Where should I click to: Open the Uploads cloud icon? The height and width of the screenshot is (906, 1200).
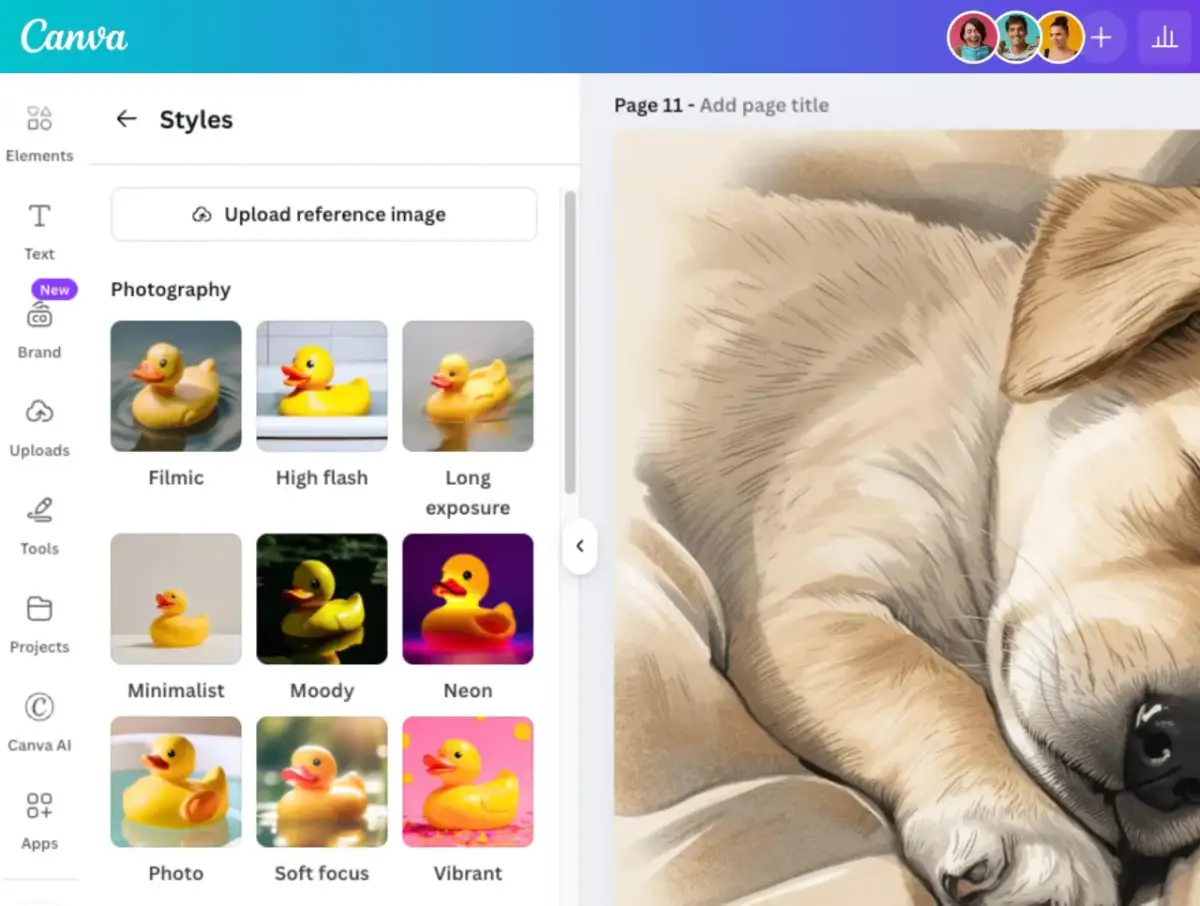[39, 413]
